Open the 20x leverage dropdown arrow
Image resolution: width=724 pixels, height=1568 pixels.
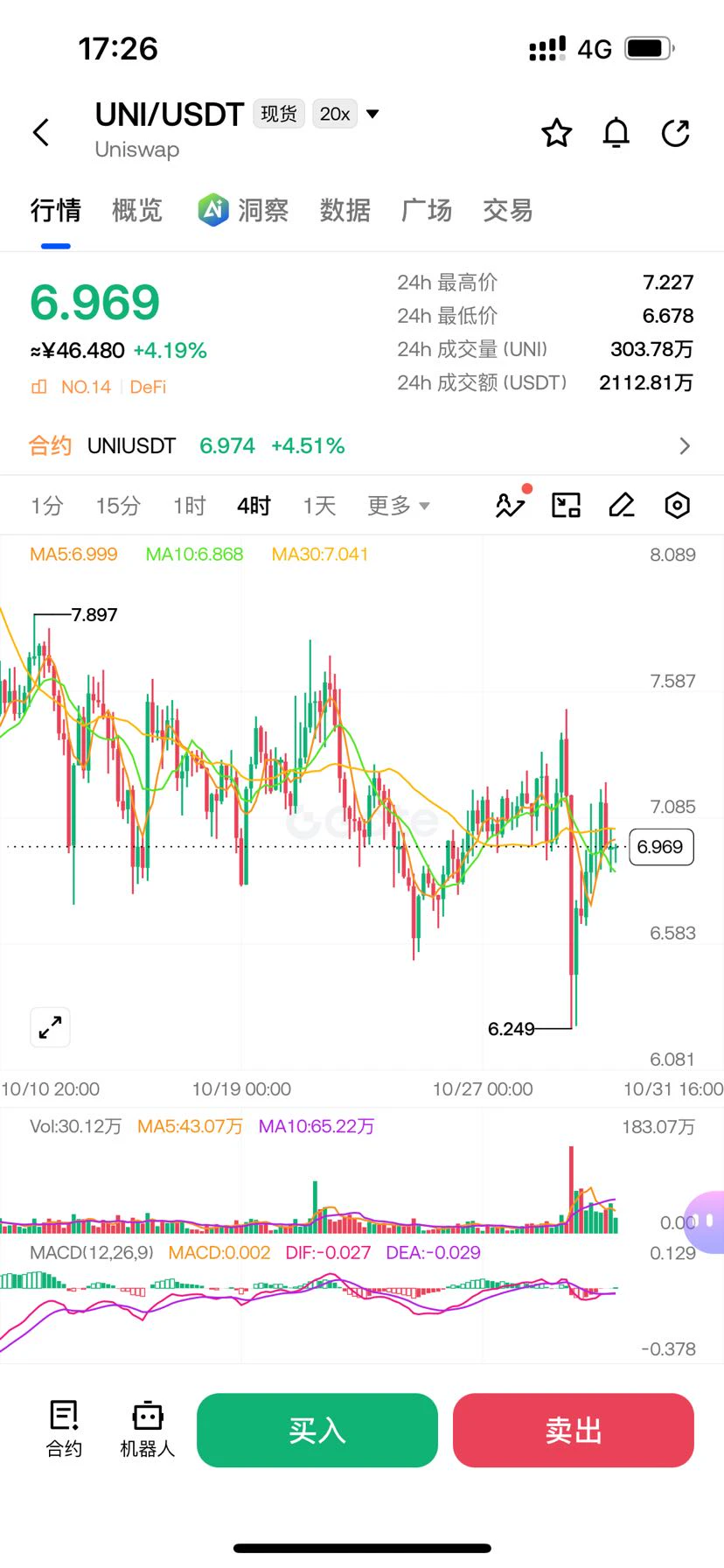pos(372,114)
